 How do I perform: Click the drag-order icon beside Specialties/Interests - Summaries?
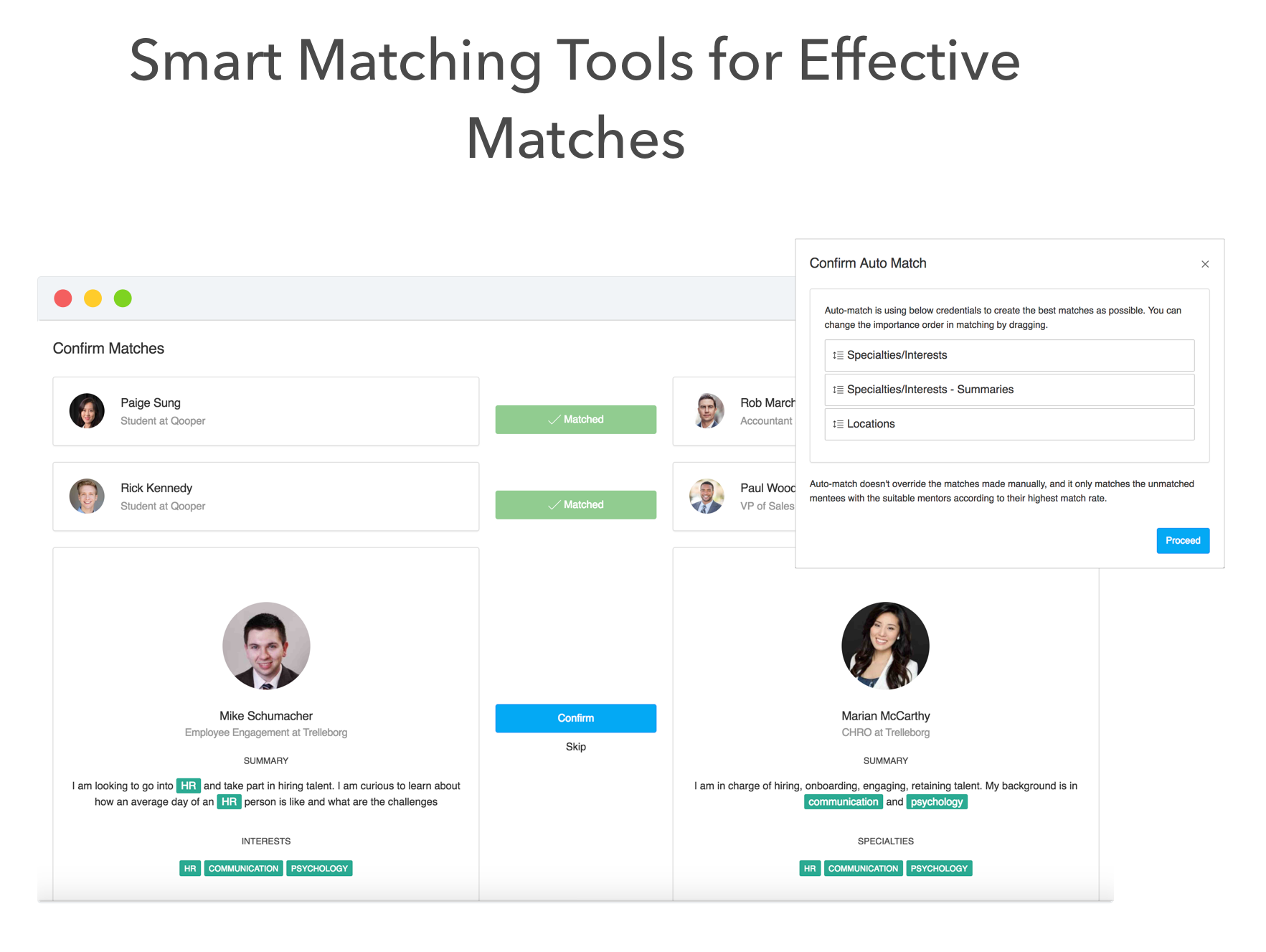pyautogui.click(x=838, y=389)
